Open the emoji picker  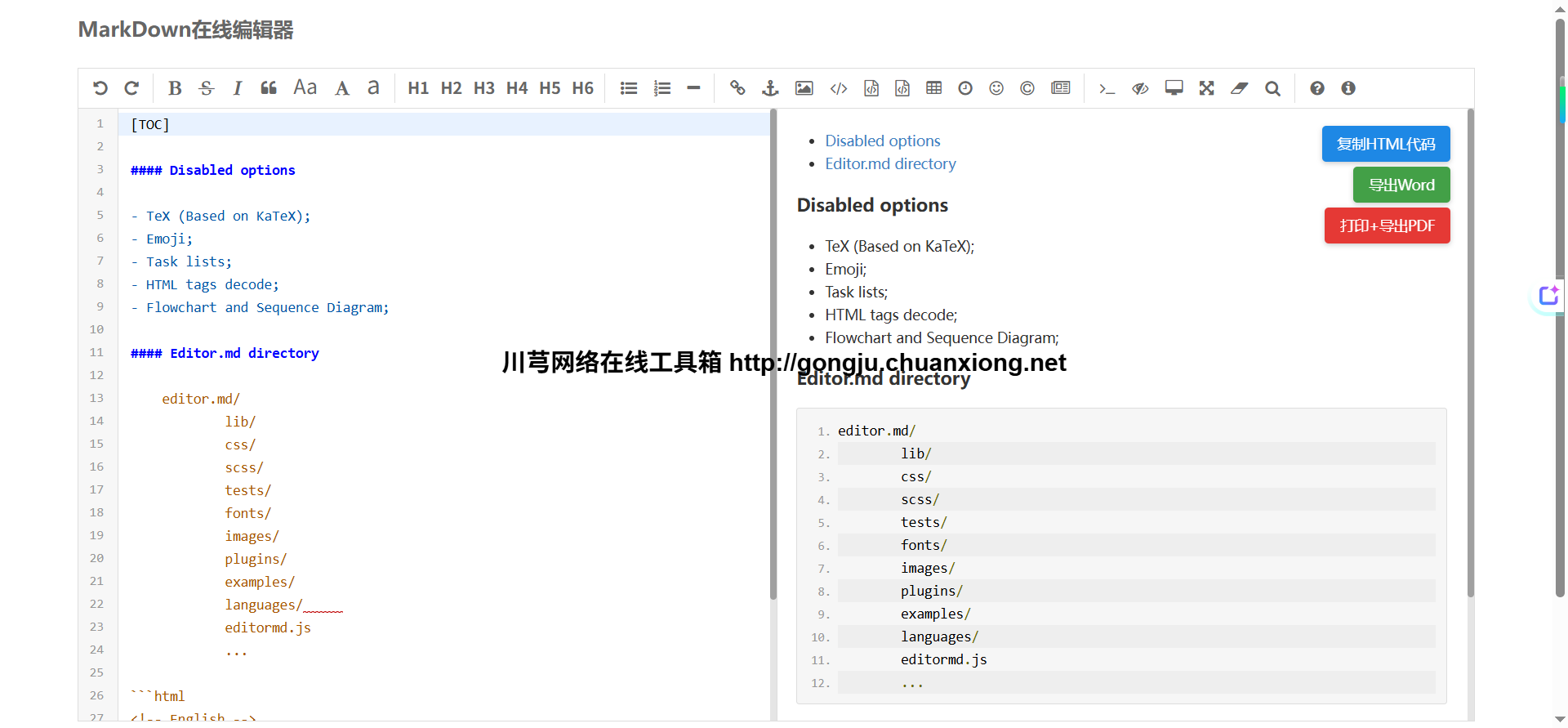point(996,88)
